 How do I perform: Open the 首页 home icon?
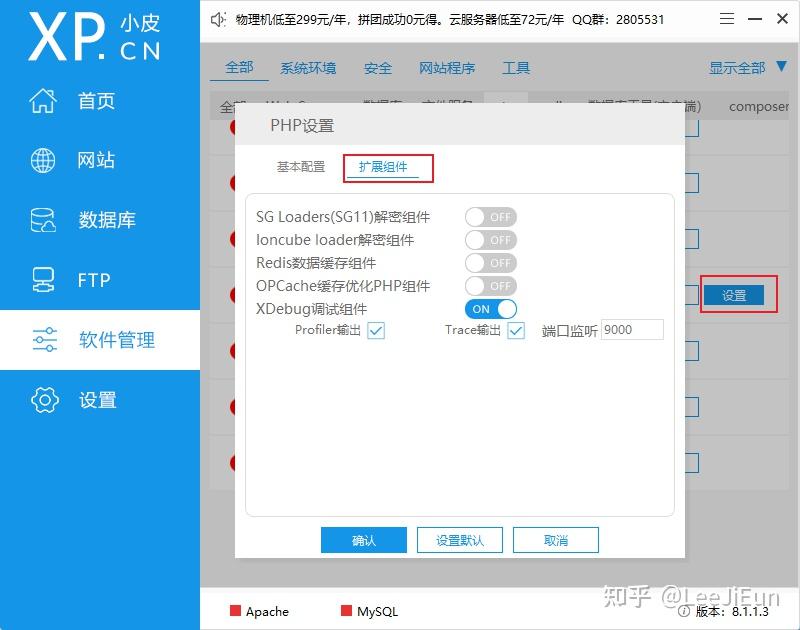tap(43, 100)
